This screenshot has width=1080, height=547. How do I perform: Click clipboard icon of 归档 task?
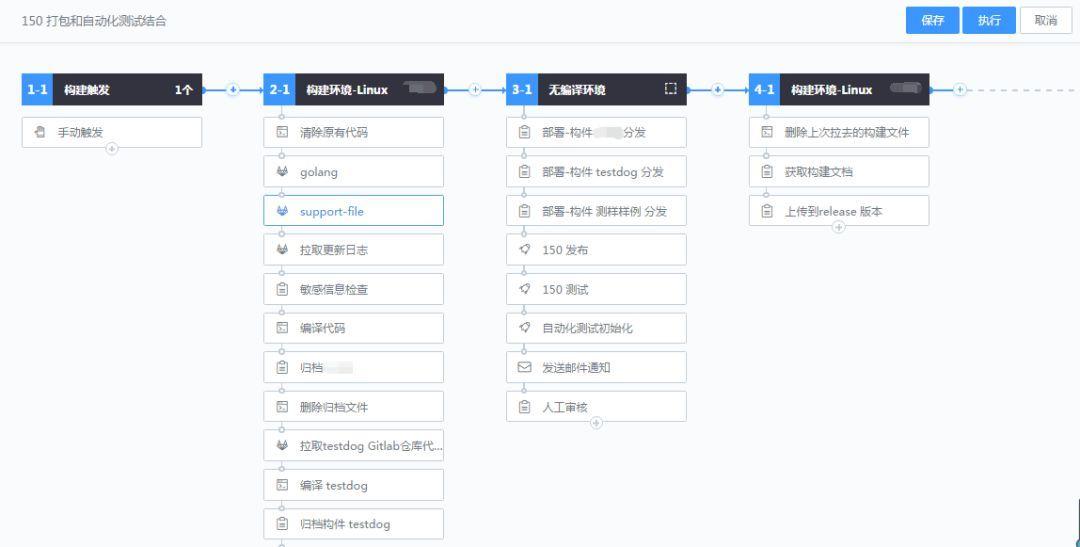[282, 367]
